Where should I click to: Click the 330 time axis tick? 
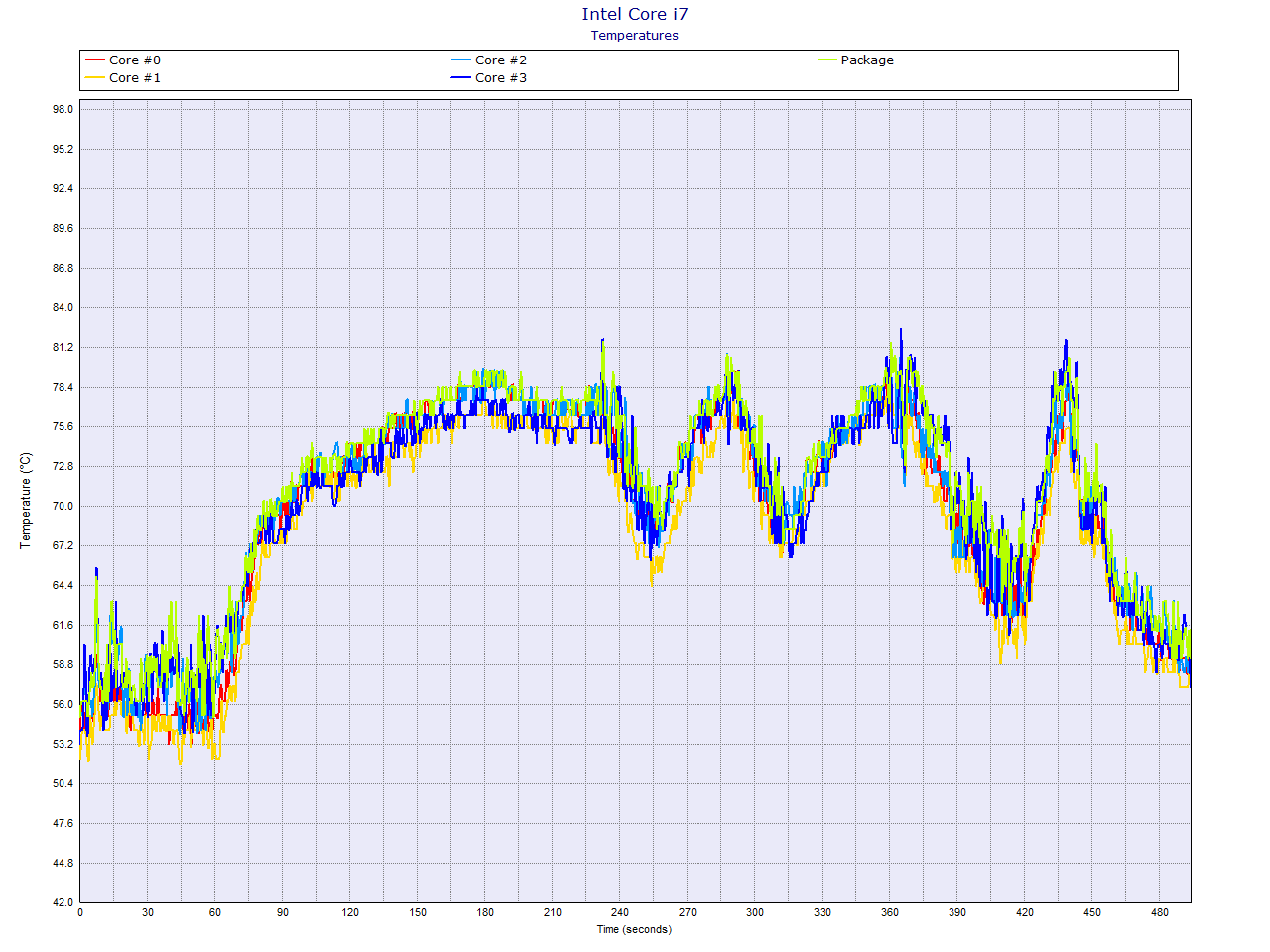pyautogui.click(x=823, y=912)
